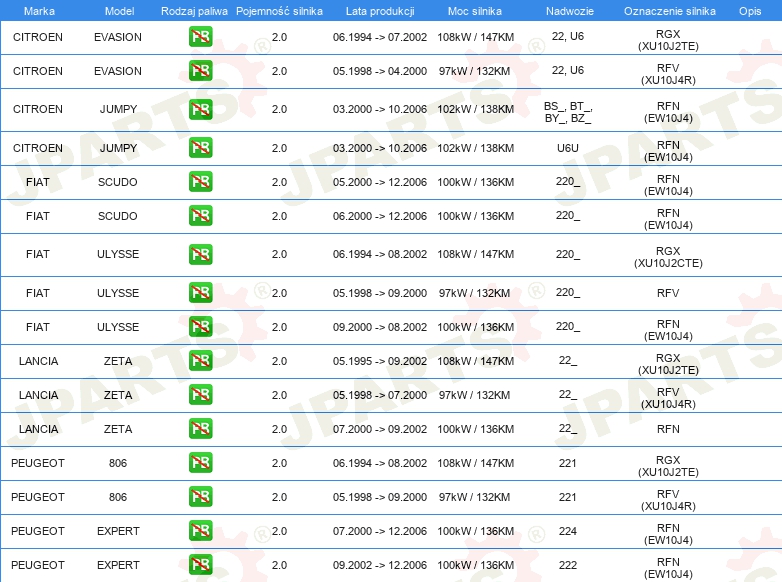Click fuel icon in Jumpy BS_, BT_ row
This screenshot has width=782, height=582.
pyautogui.click(x=200, y=109)
